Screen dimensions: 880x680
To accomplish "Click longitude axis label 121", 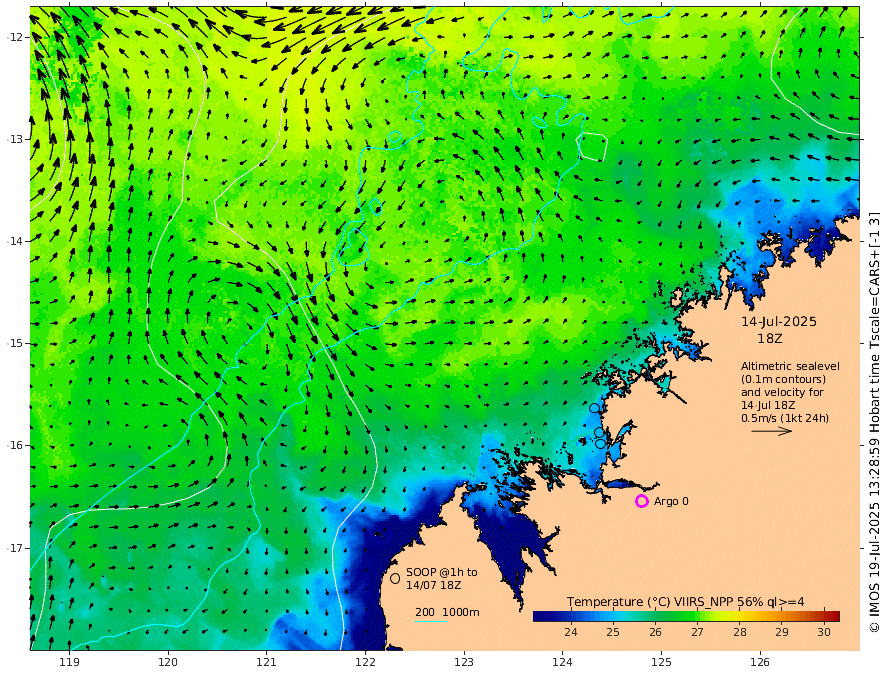I will [x=267, y=662].
